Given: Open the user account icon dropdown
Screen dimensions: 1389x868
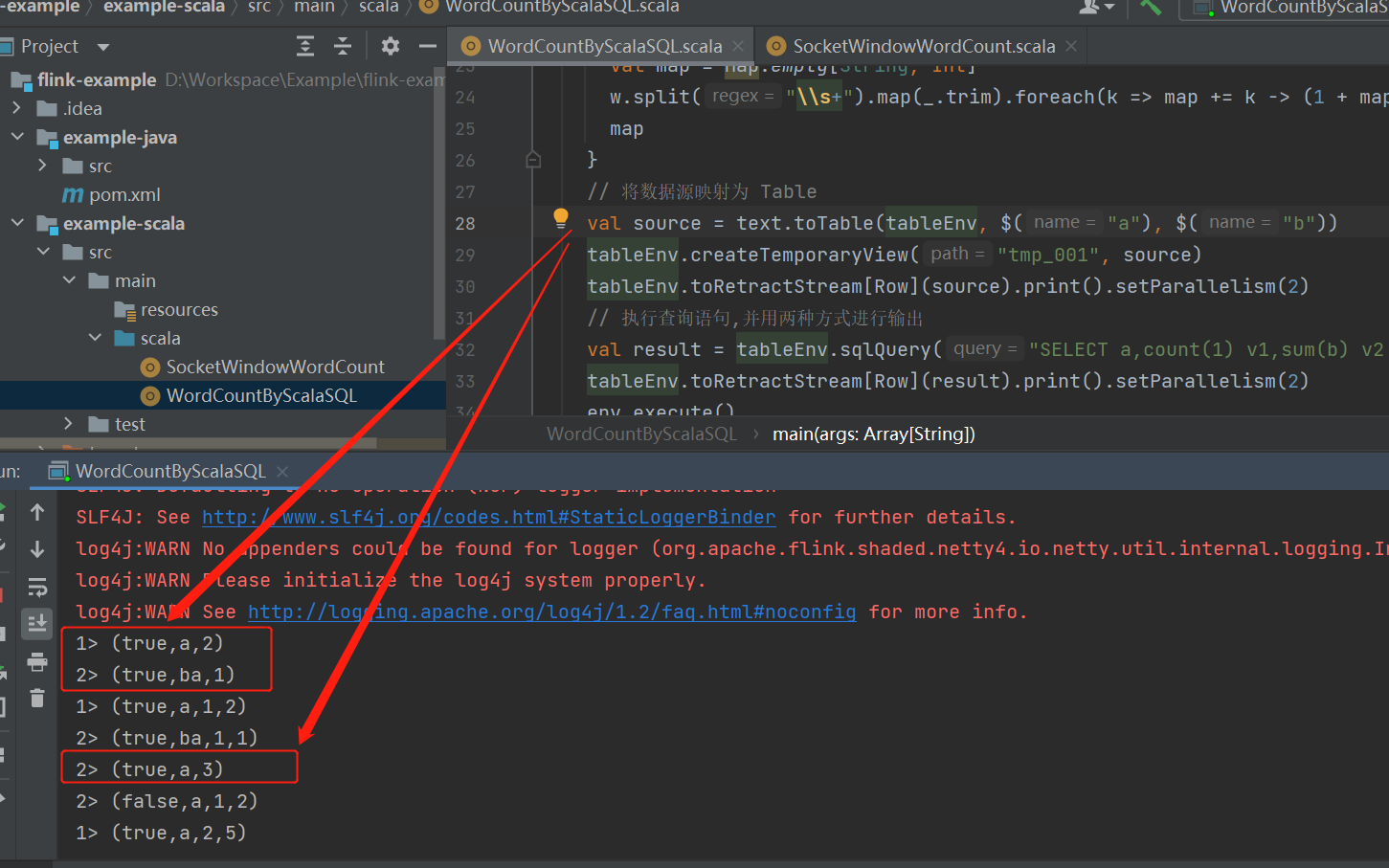Looking at the screenshot, I should pyautogui.click(x=1096, y=8).
